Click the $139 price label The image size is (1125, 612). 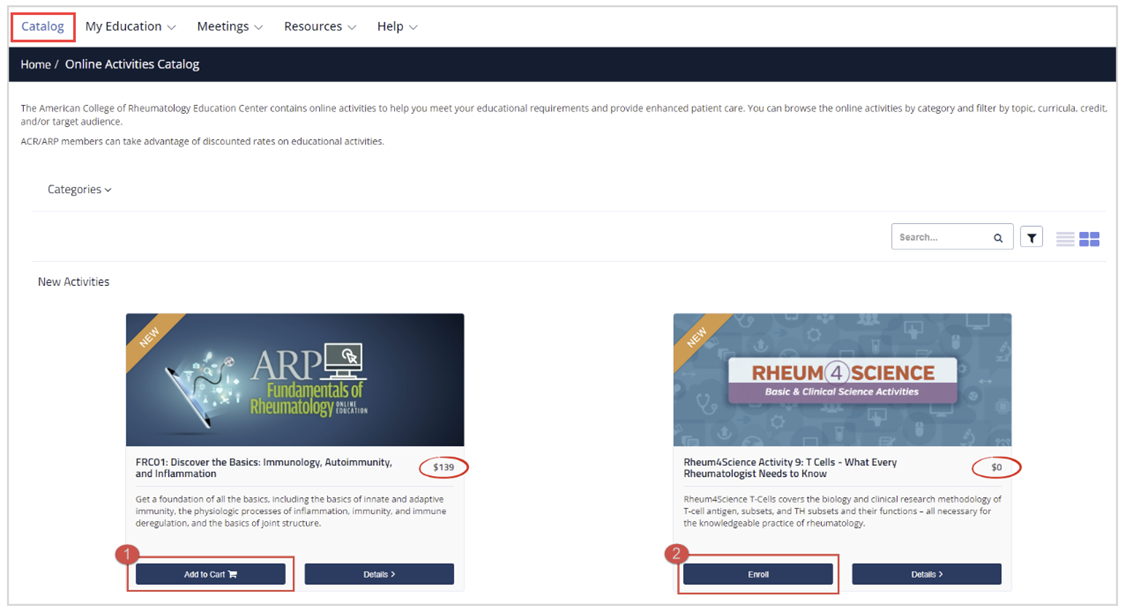coord(443,467)
